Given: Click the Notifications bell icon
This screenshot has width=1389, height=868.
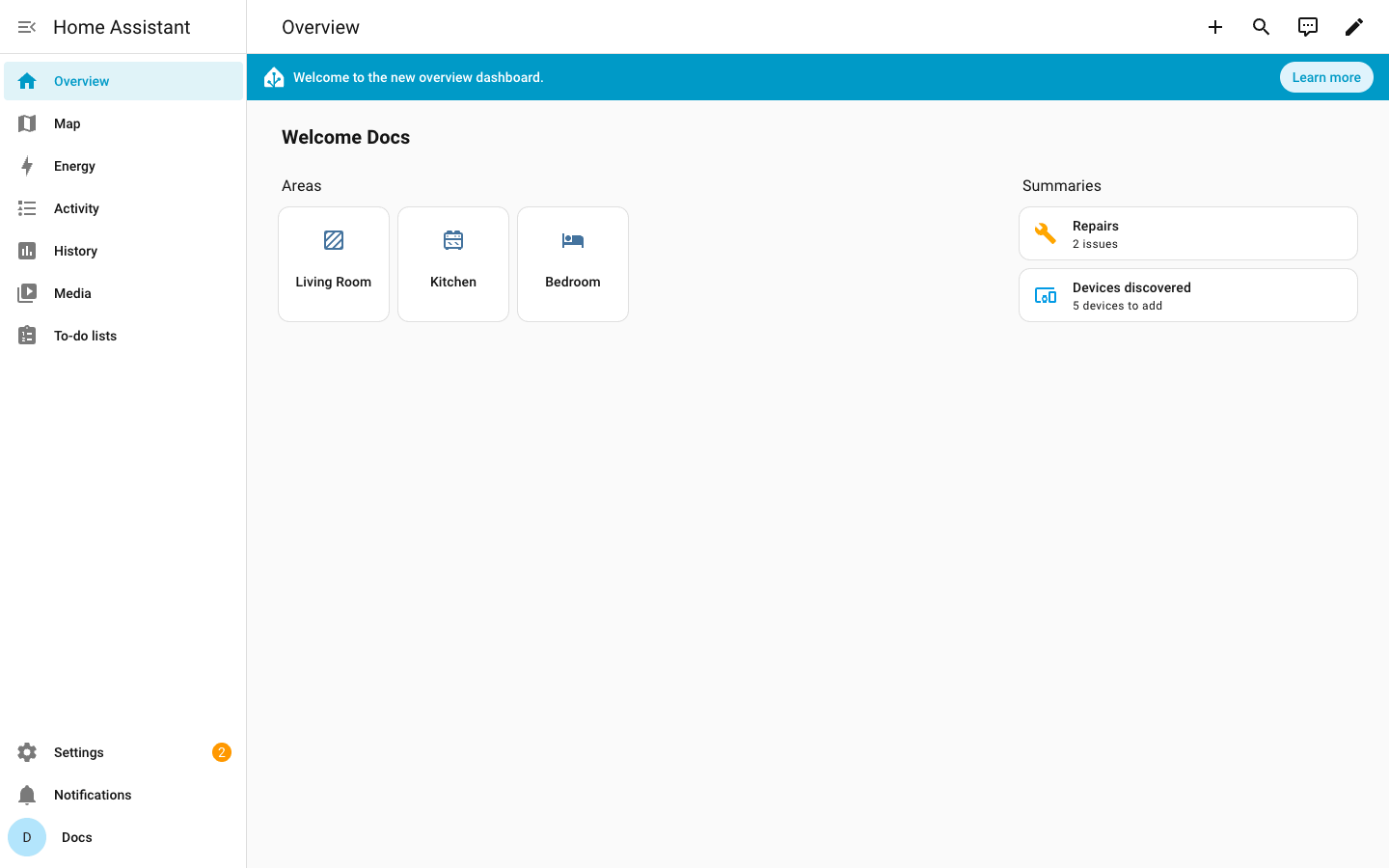Looking at the screenshot, I should tap(27, 795).
